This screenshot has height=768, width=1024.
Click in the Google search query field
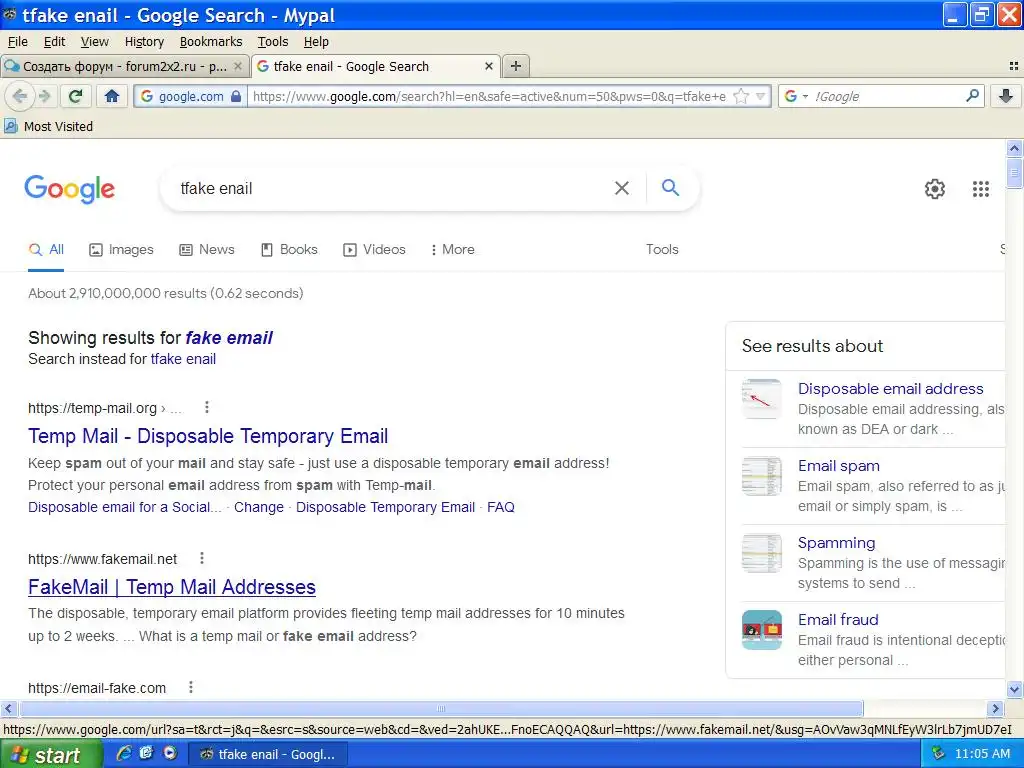(392, 188)
